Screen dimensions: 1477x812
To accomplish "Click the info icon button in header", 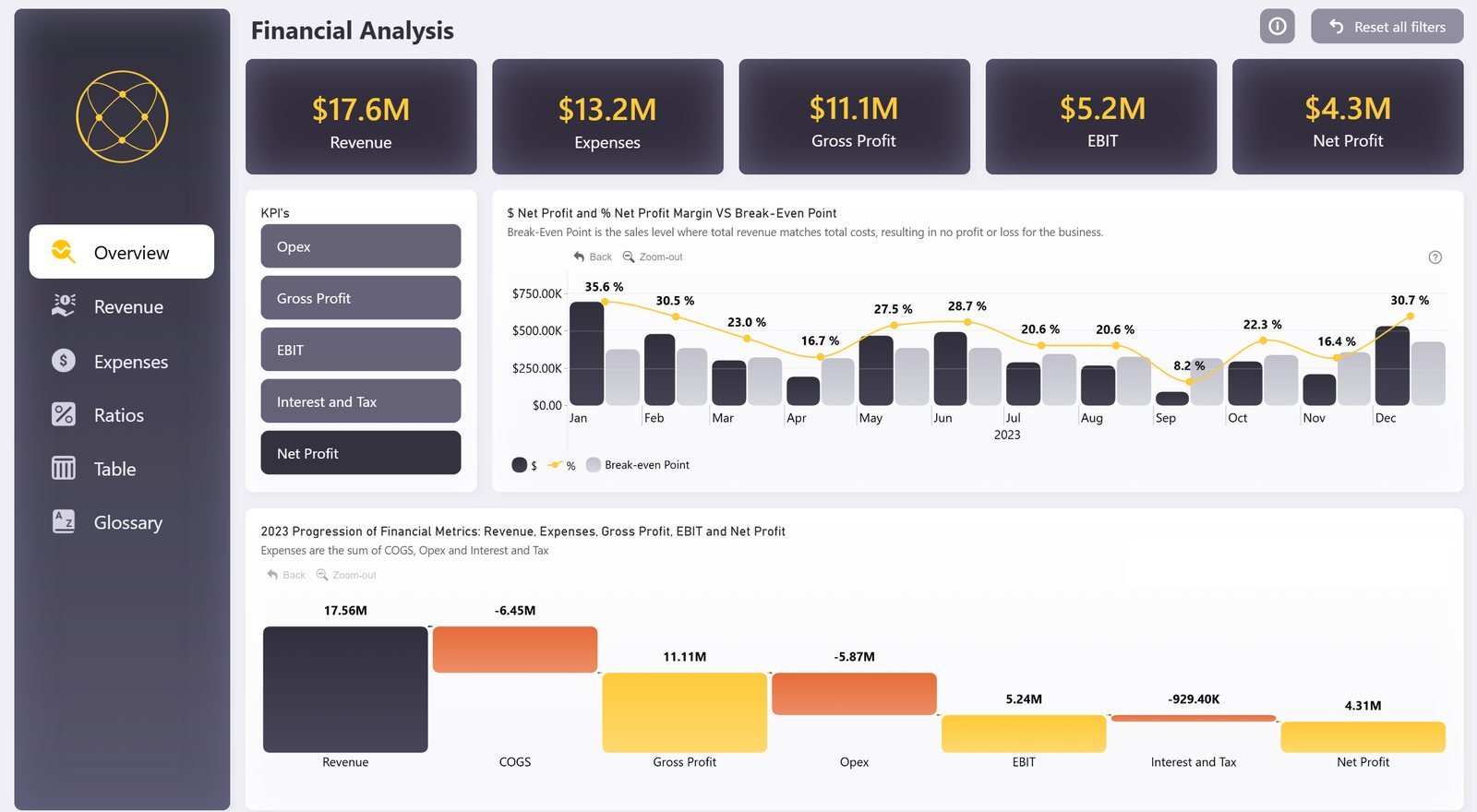I will coord(1277,26).
